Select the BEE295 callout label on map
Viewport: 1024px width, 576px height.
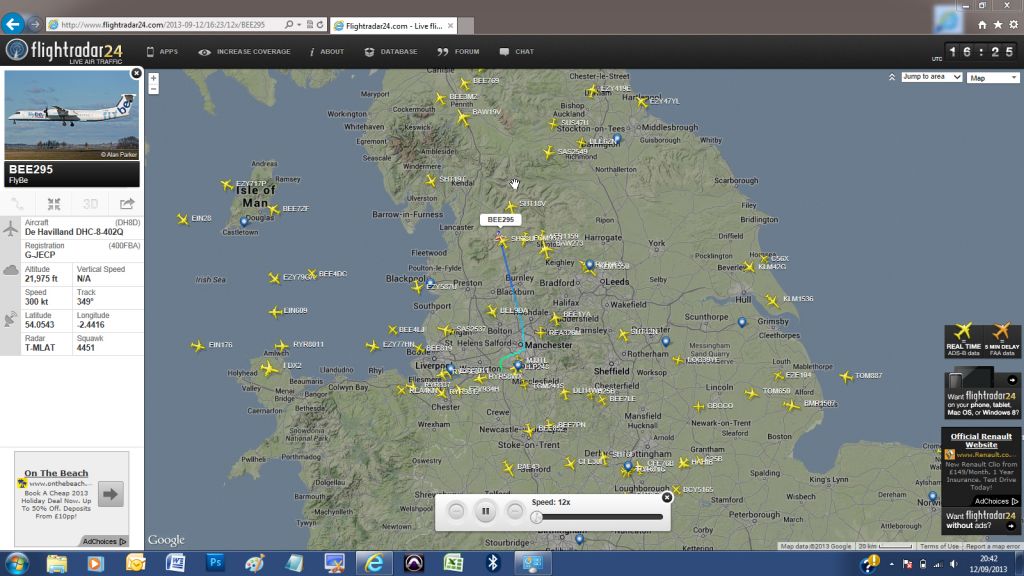pyautogui.click(x=500, y=219)
